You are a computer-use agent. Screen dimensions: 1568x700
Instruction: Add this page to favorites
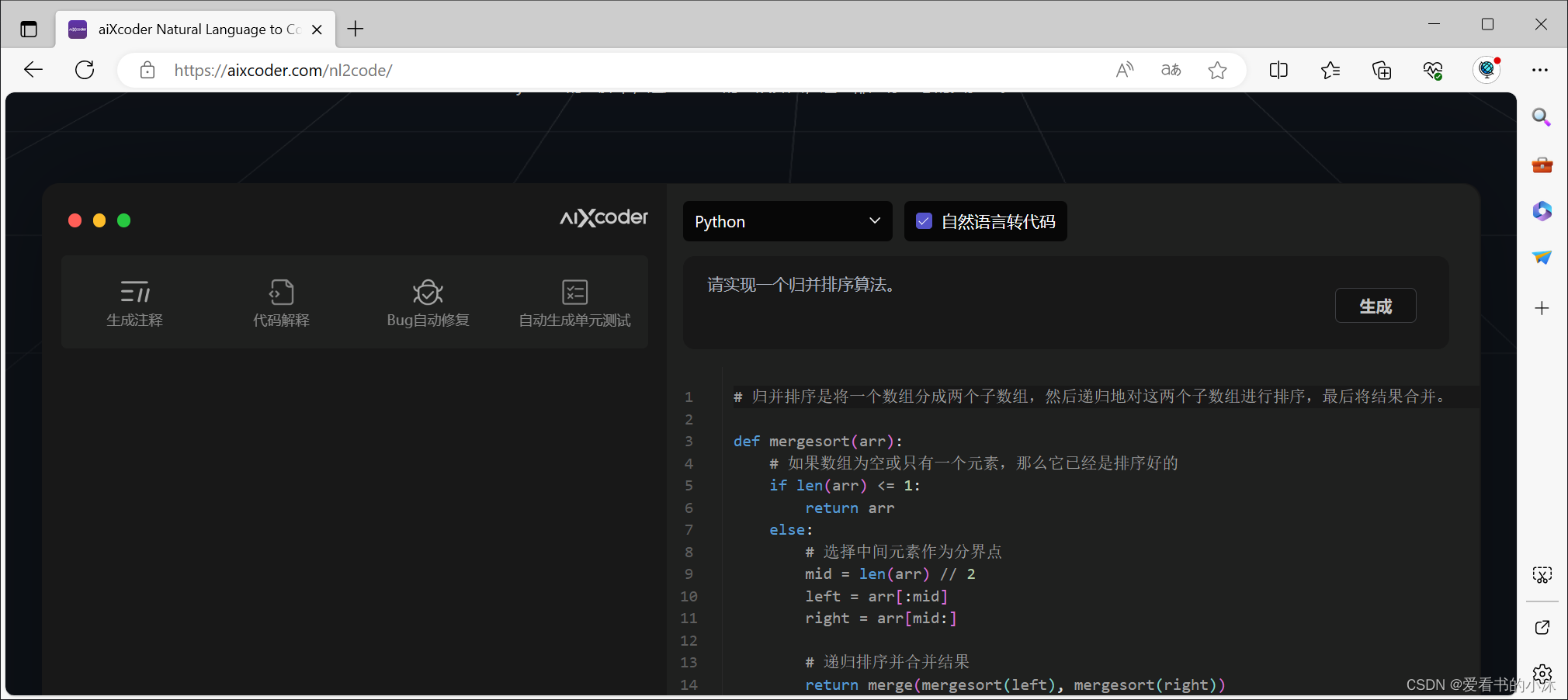(x=1217, y=70)
